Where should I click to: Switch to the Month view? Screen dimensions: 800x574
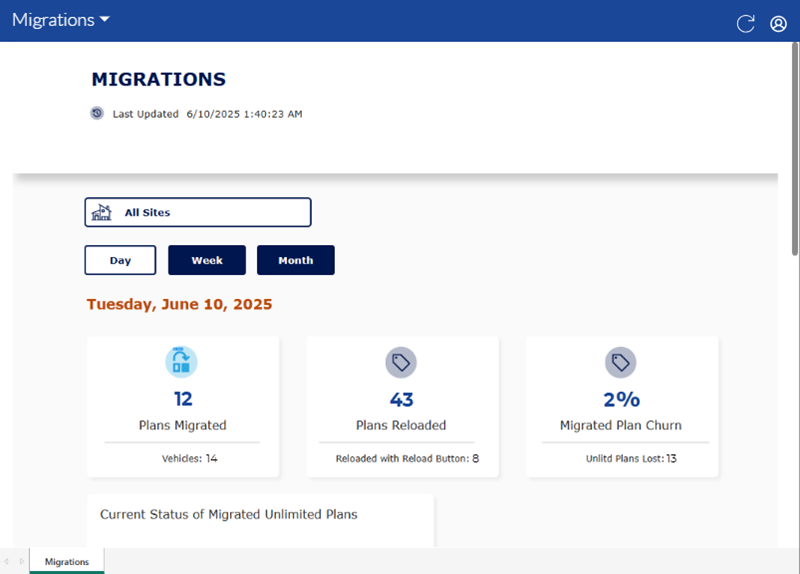coord(296,260)
